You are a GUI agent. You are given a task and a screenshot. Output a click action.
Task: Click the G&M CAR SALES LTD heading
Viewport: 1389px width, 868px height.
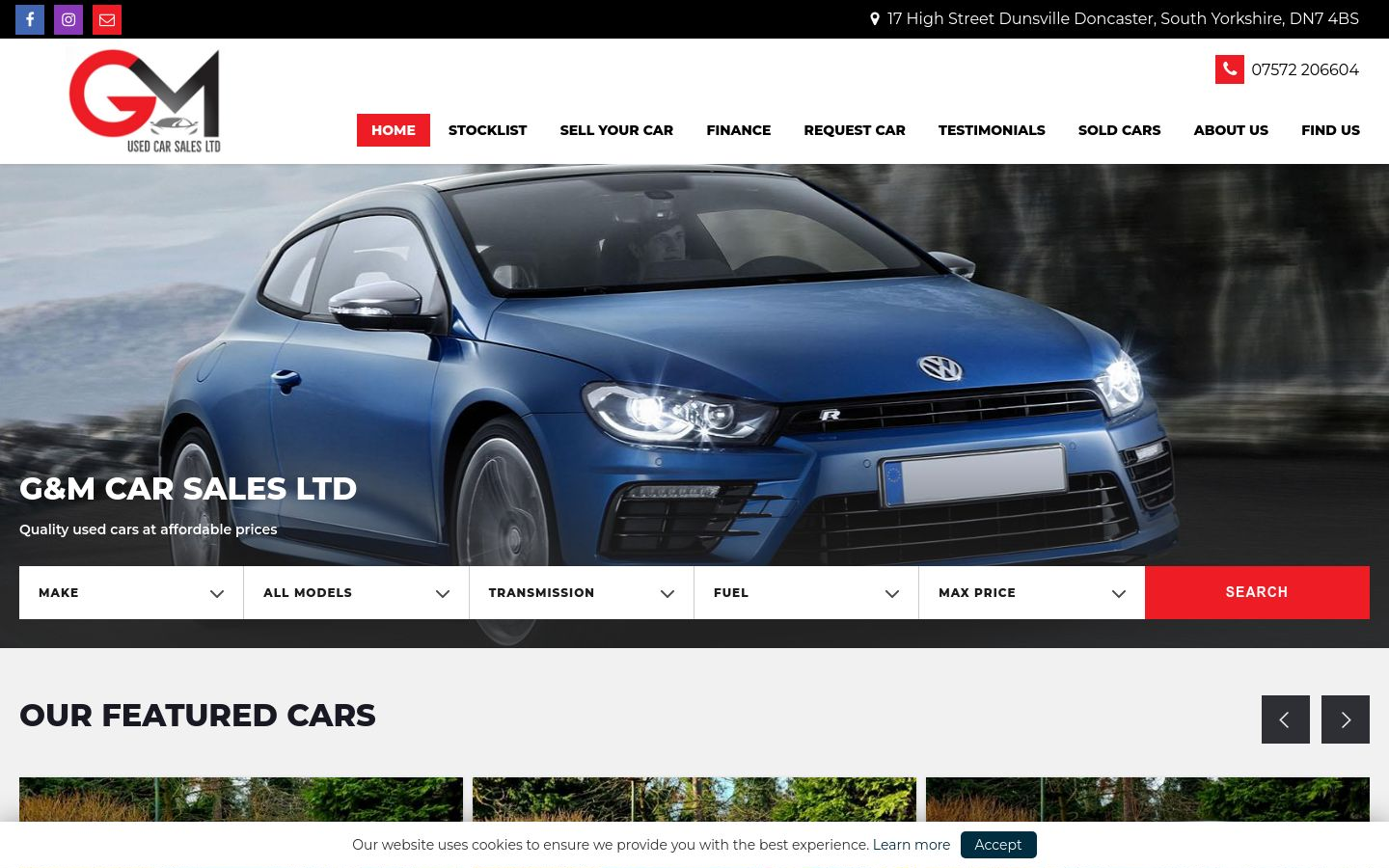188,489
